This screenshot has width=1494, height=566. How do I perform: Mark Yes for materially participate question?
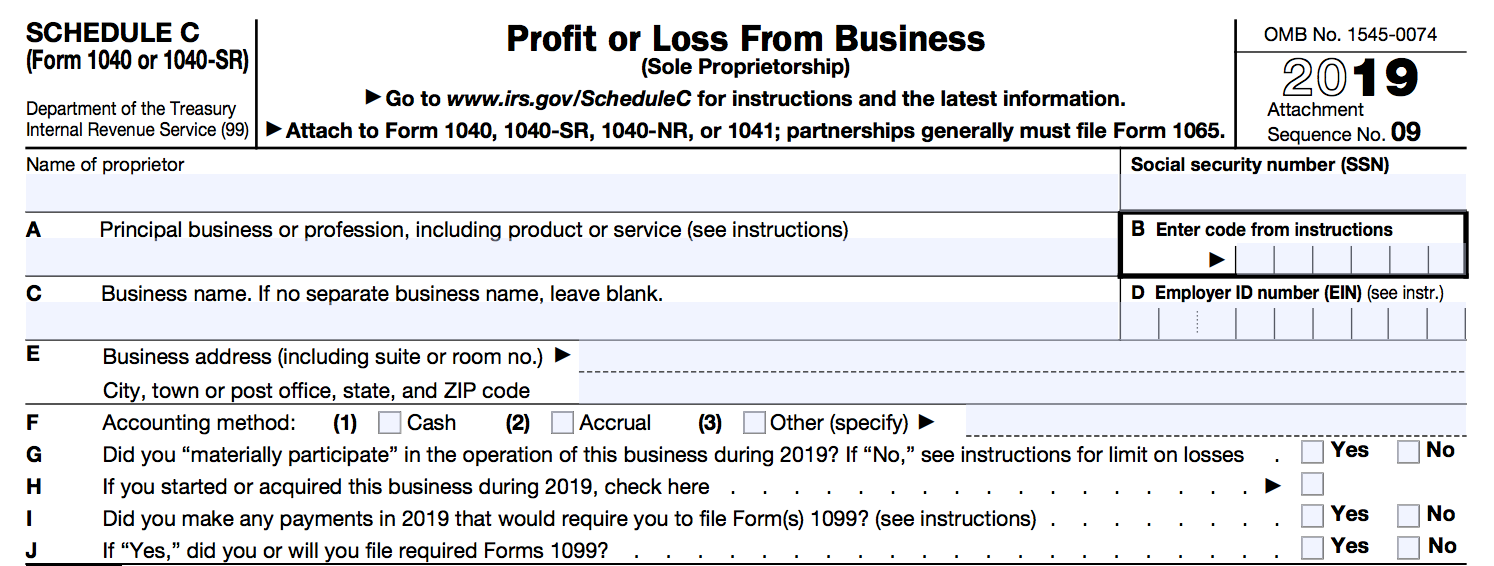(x=1312, y=452)
